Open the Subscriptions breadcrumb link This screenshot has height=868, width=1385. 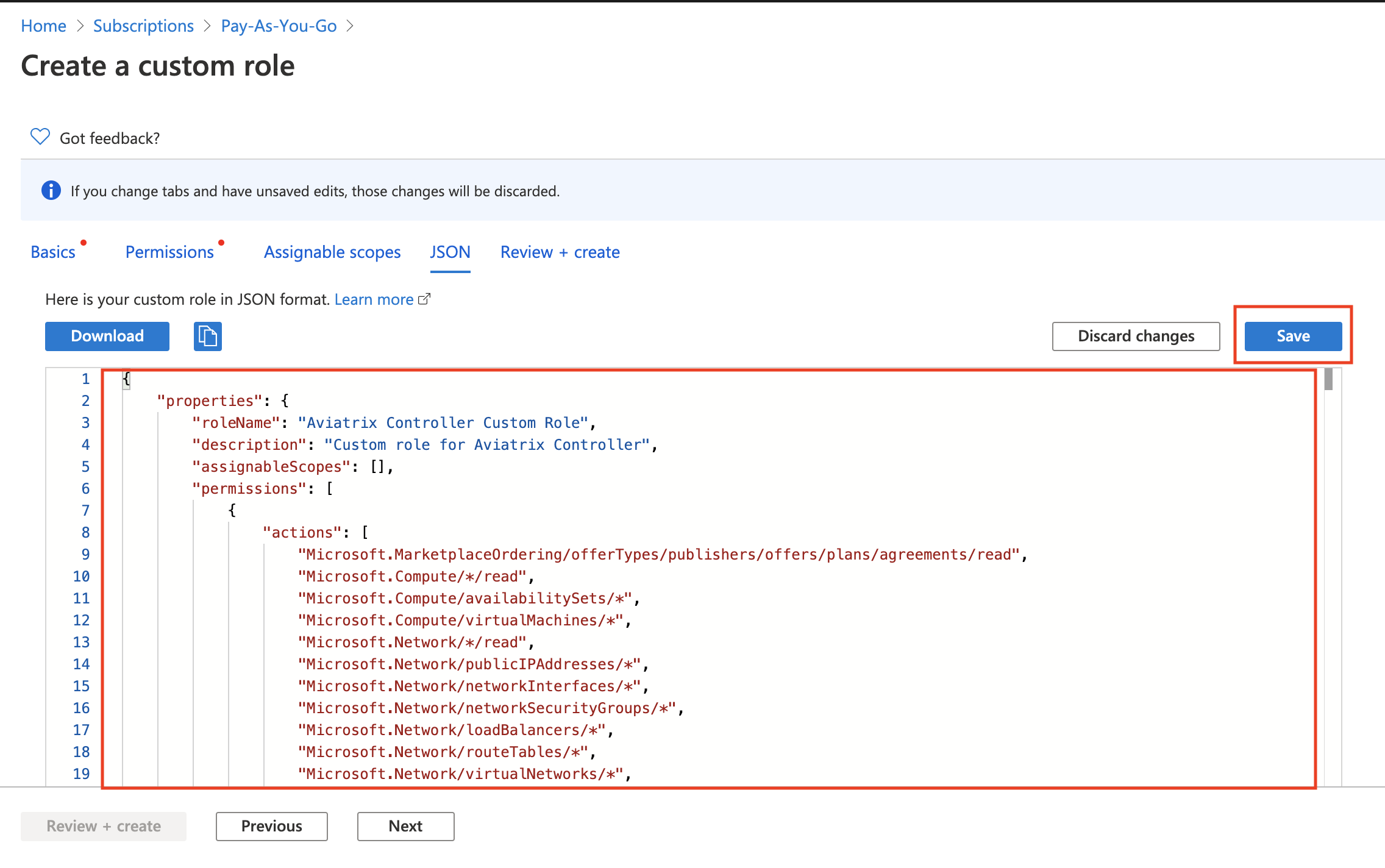coord(143,26)
